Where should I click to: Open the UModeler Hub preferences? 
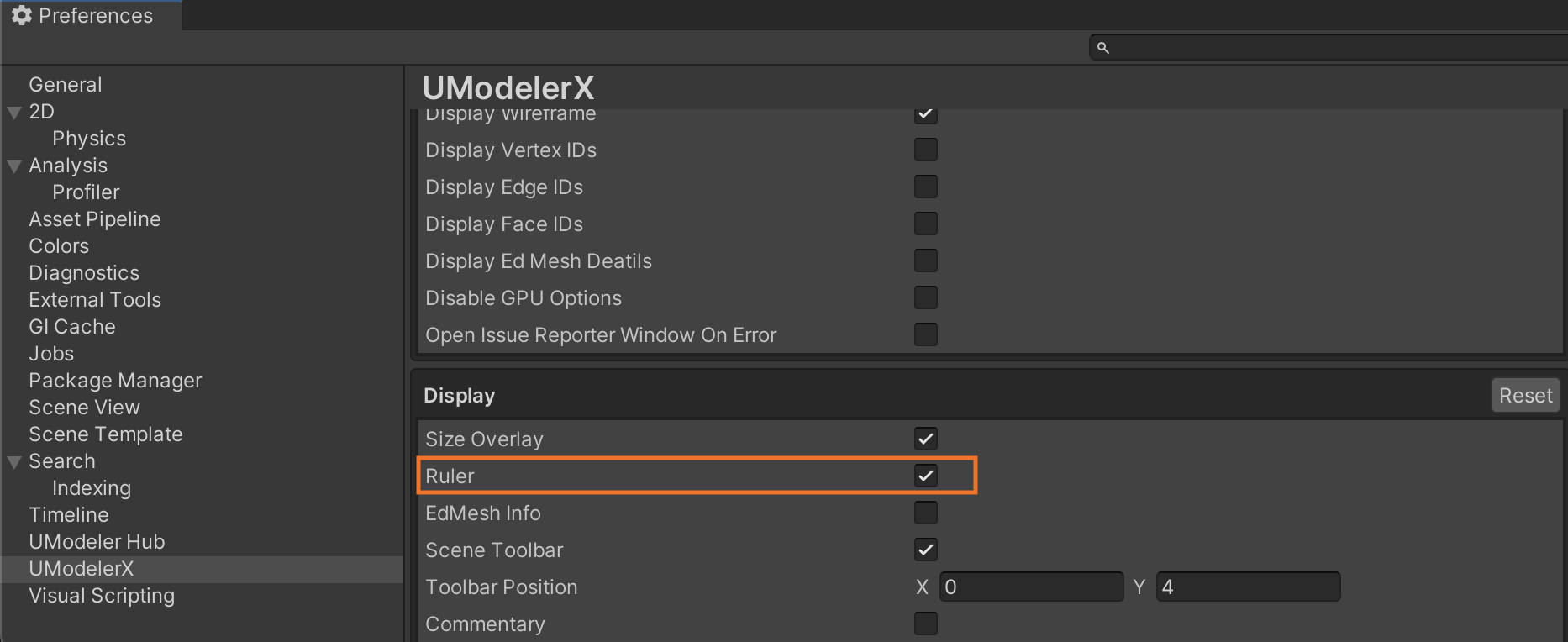[x=97, y=542]
